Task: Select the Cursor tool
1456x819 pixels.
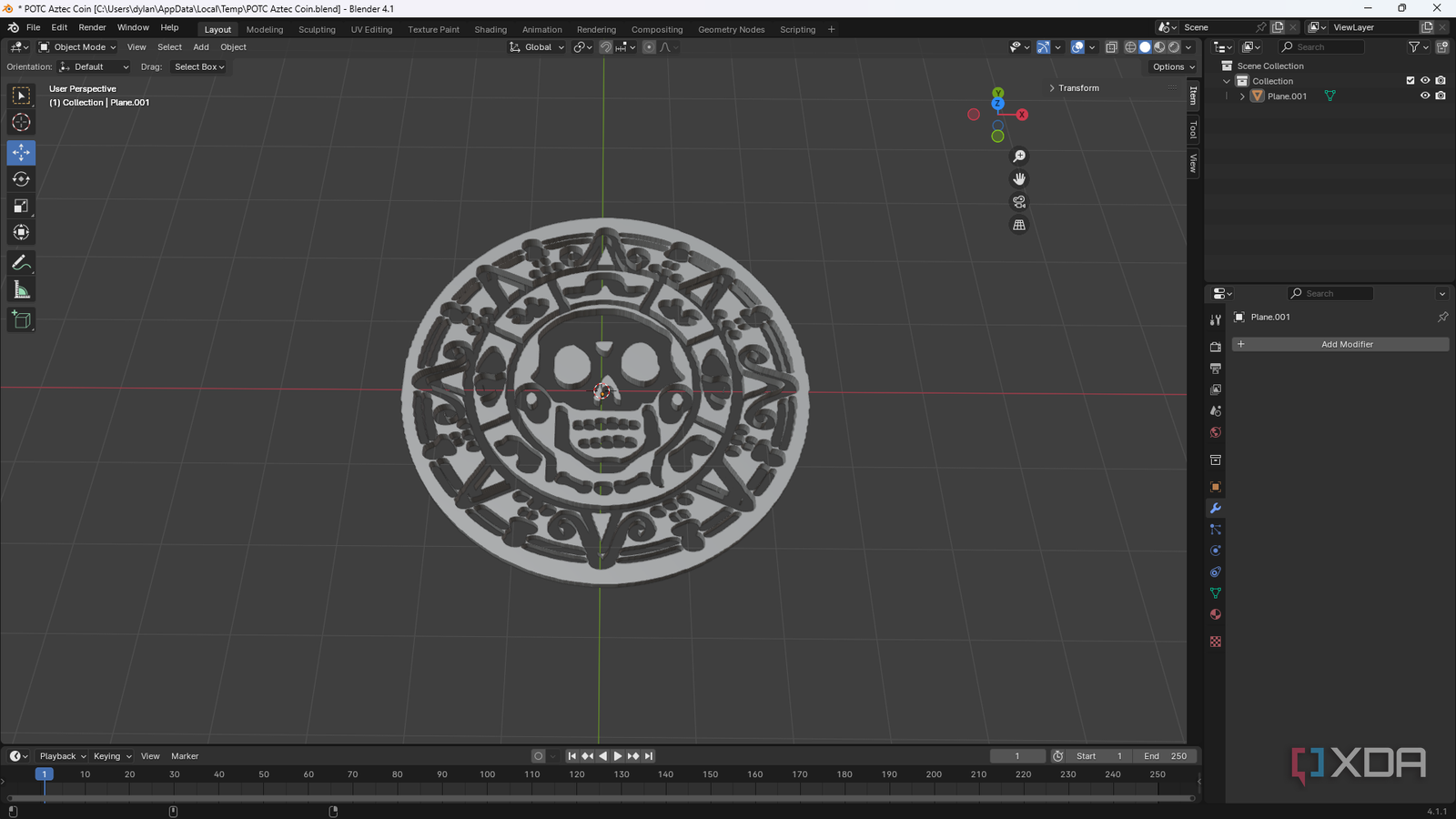Action: [21, 123]
